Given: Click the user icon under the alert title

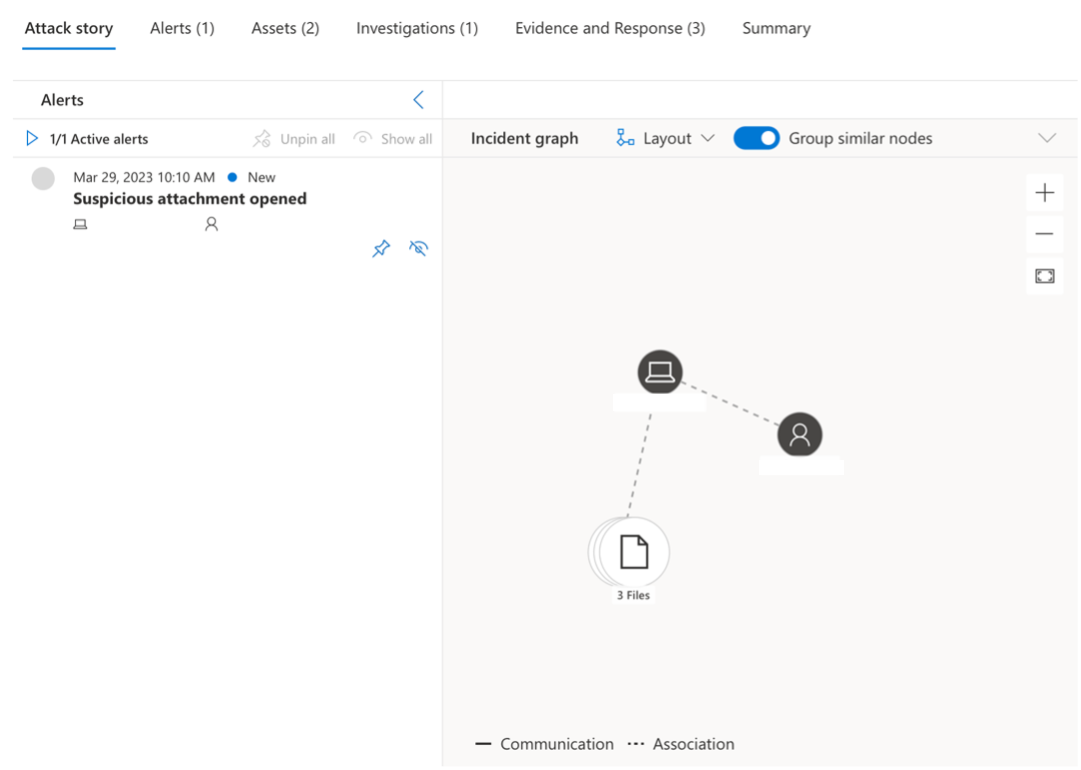Looking at the screenshot, I should tap(212, 224).
